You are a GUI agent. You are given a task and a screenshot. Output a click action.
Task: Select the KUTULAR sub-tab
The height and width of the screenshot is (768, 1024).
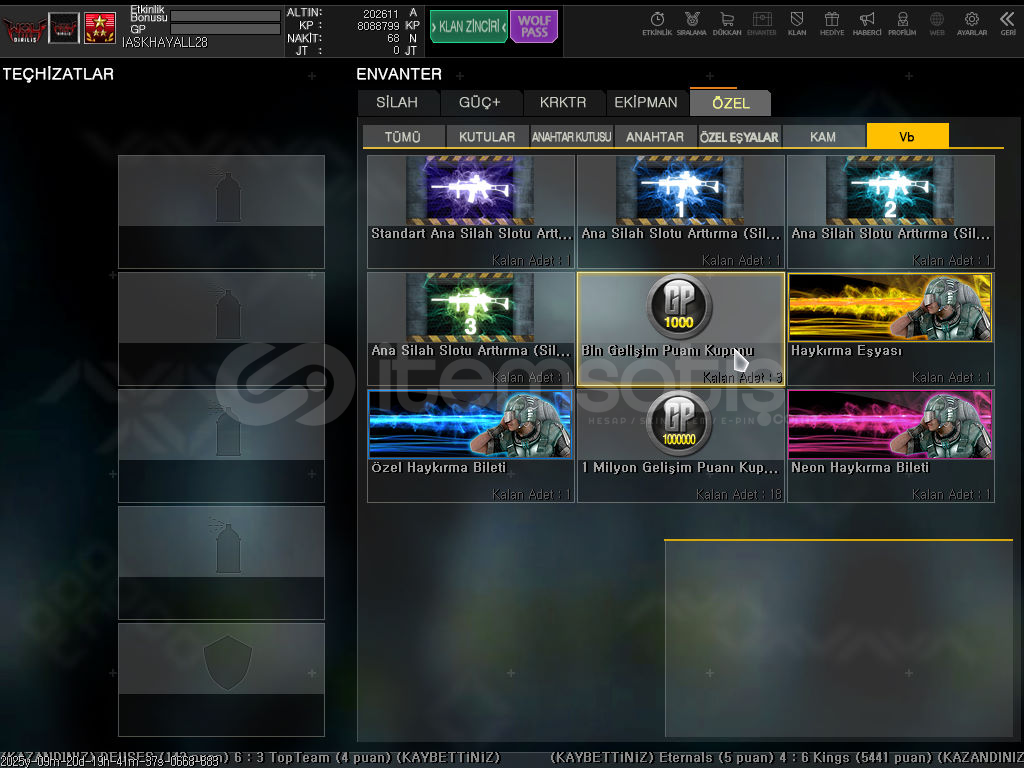[487, 137]
